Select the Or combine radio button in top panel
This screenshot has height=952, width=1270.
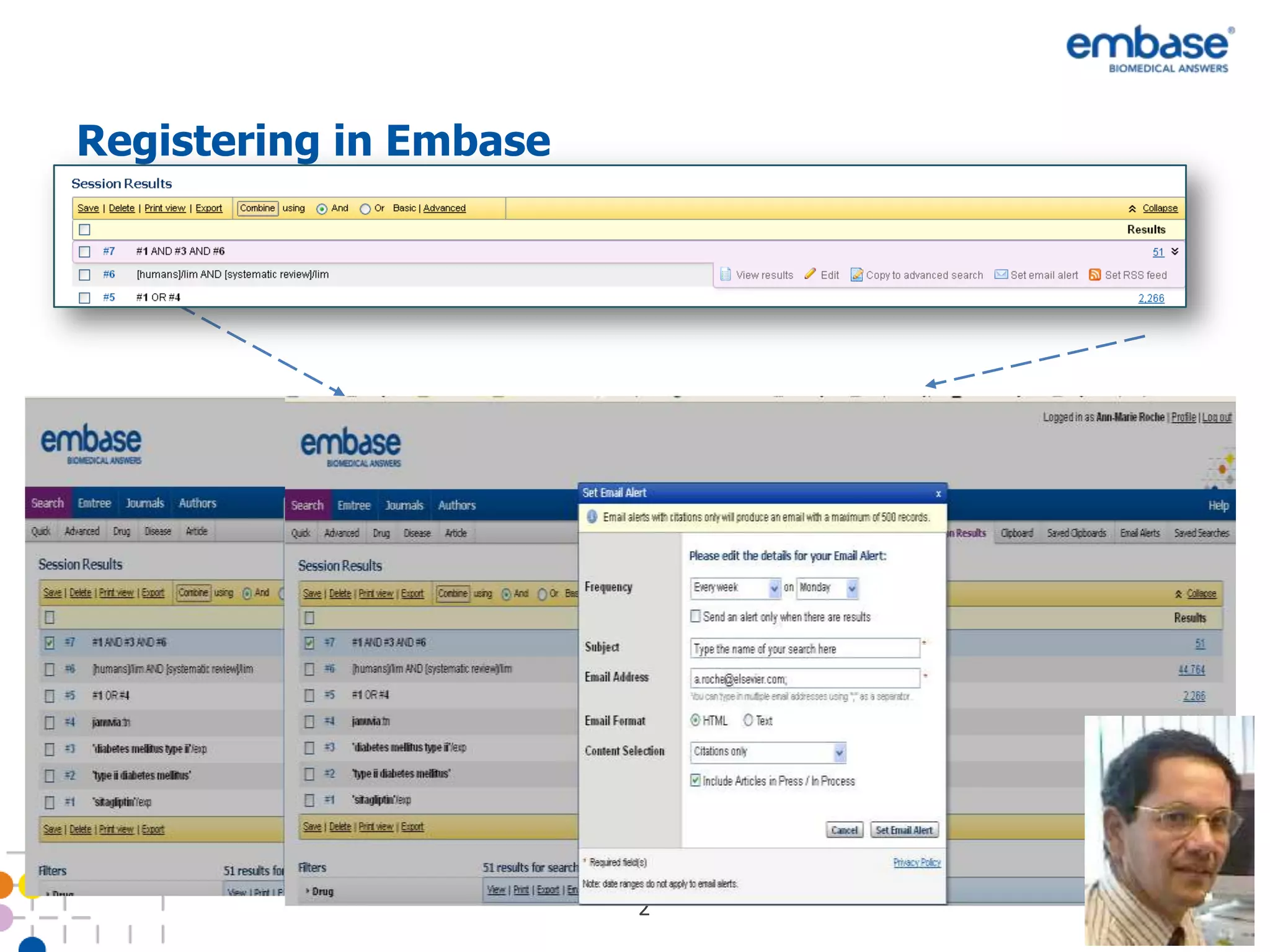coord(365,209)
